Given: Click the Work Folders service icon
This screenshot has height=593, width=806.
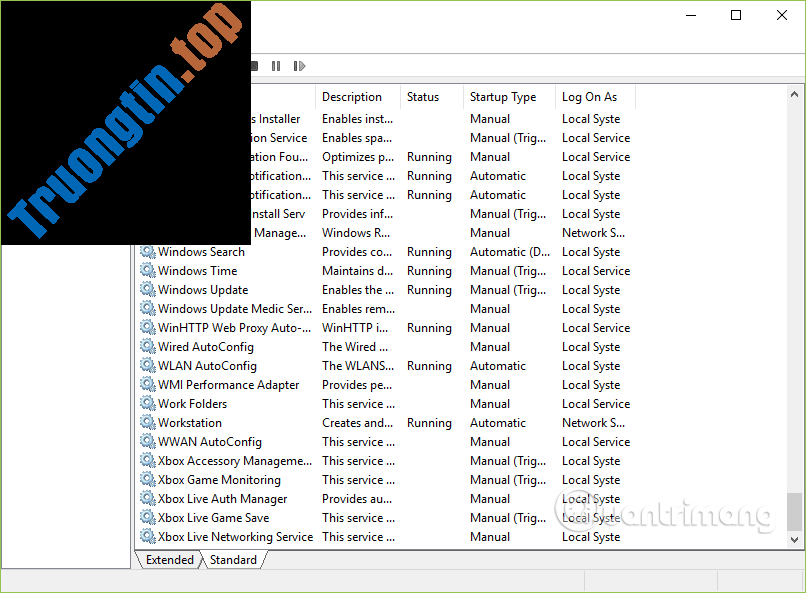Looking at the screenshot, I should click(x=148, y=404).
